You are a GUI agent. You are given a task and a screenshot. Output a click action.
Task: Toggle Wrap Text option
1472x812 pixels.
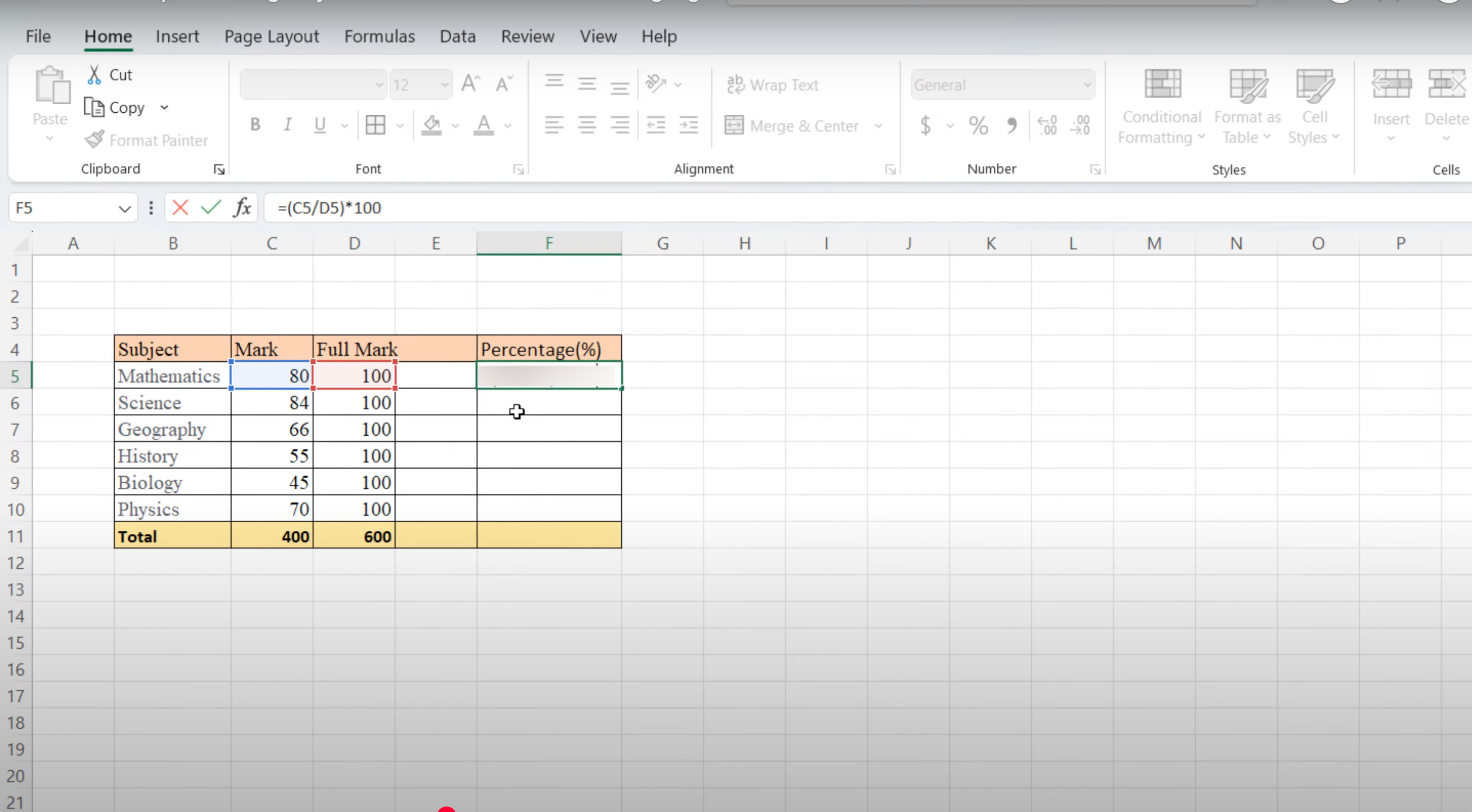[773, 85]
